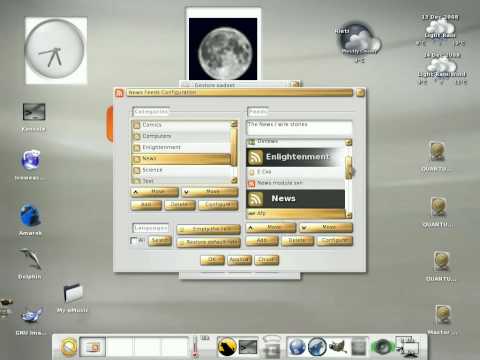
Task: Click the Categories Move up button
Action: [x=155, y=192]
